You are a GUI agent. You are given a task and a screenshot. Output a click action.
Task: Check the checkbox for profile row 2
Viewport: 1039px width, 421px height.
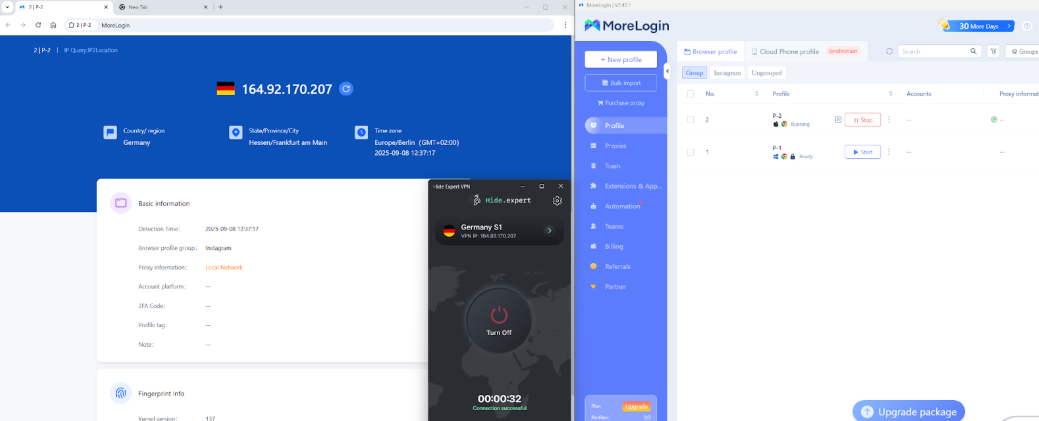coord(690,120)
